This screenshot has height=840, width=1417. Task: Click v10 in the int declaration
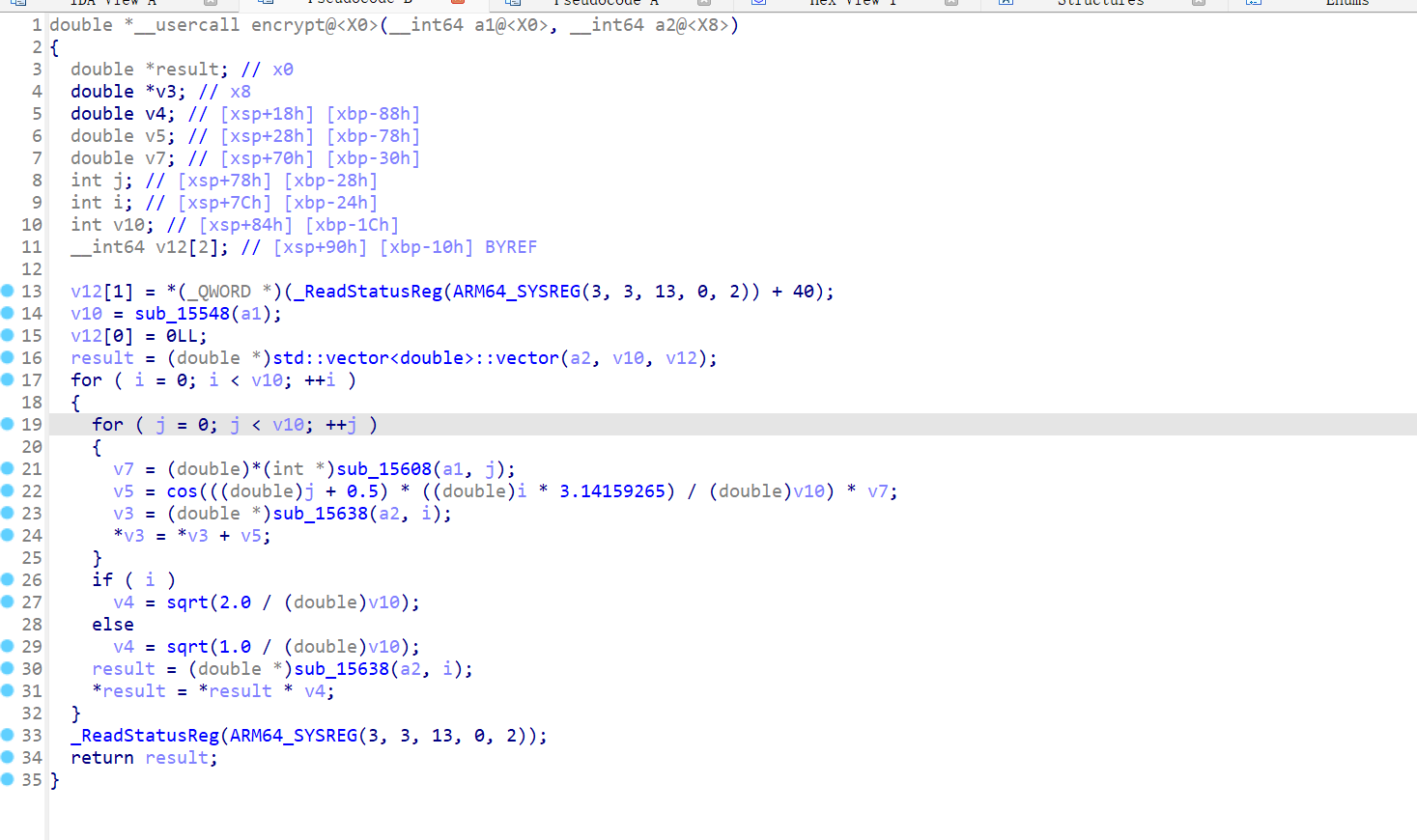click(x=129, y=225)
